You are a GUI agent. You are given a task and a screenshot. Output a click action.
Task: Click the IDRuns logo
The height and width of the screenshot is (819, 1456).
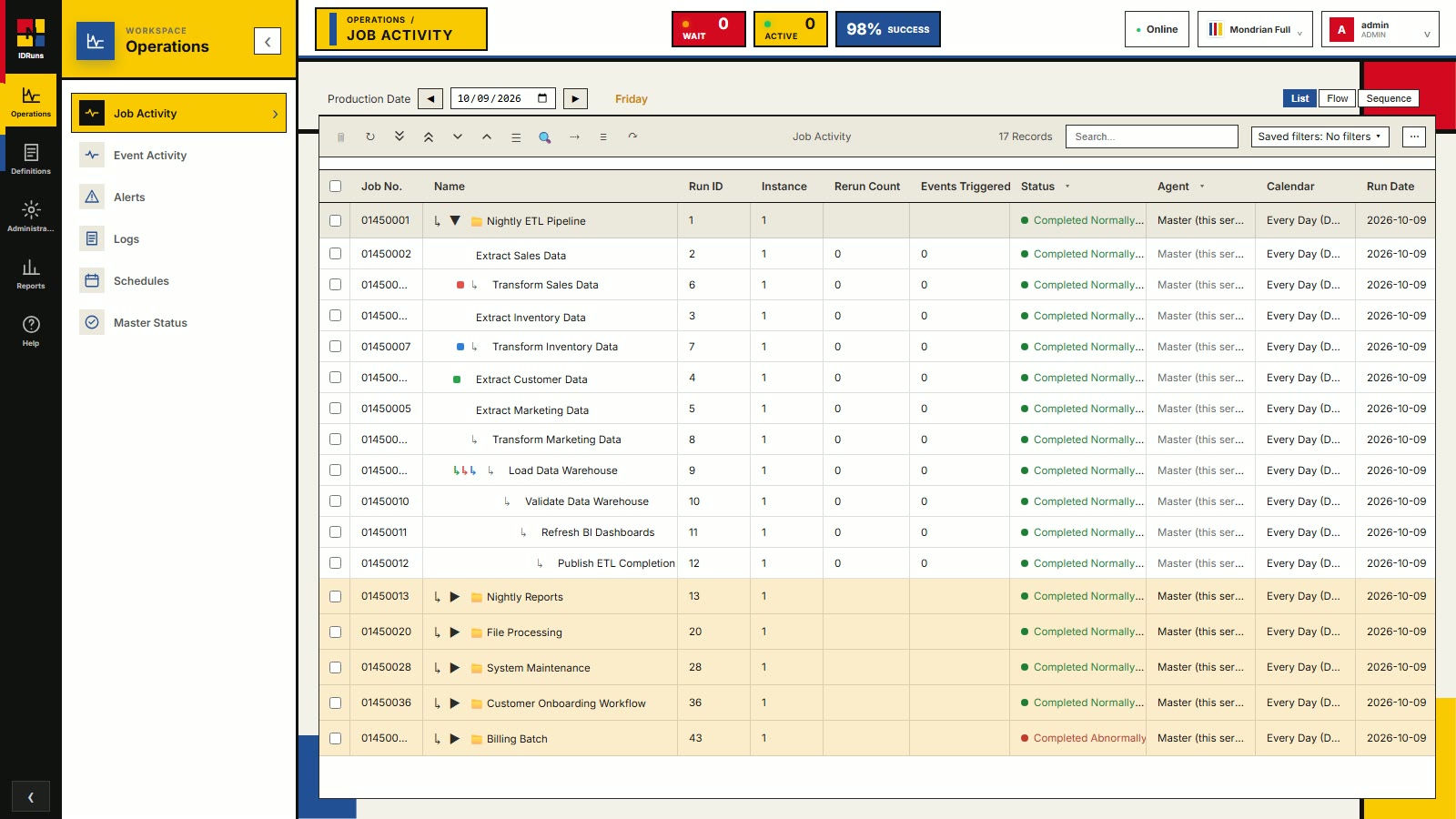(31, 38)
